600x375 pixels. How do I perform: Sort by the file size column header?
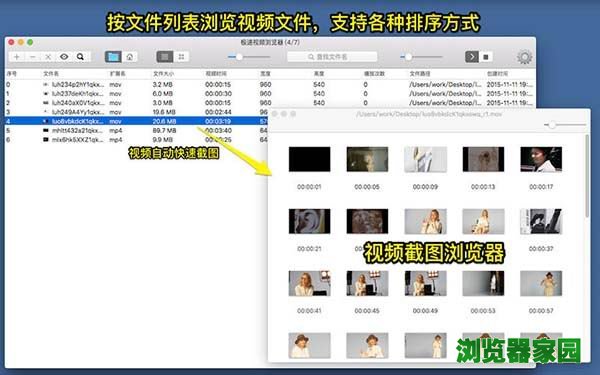point(163,73)
